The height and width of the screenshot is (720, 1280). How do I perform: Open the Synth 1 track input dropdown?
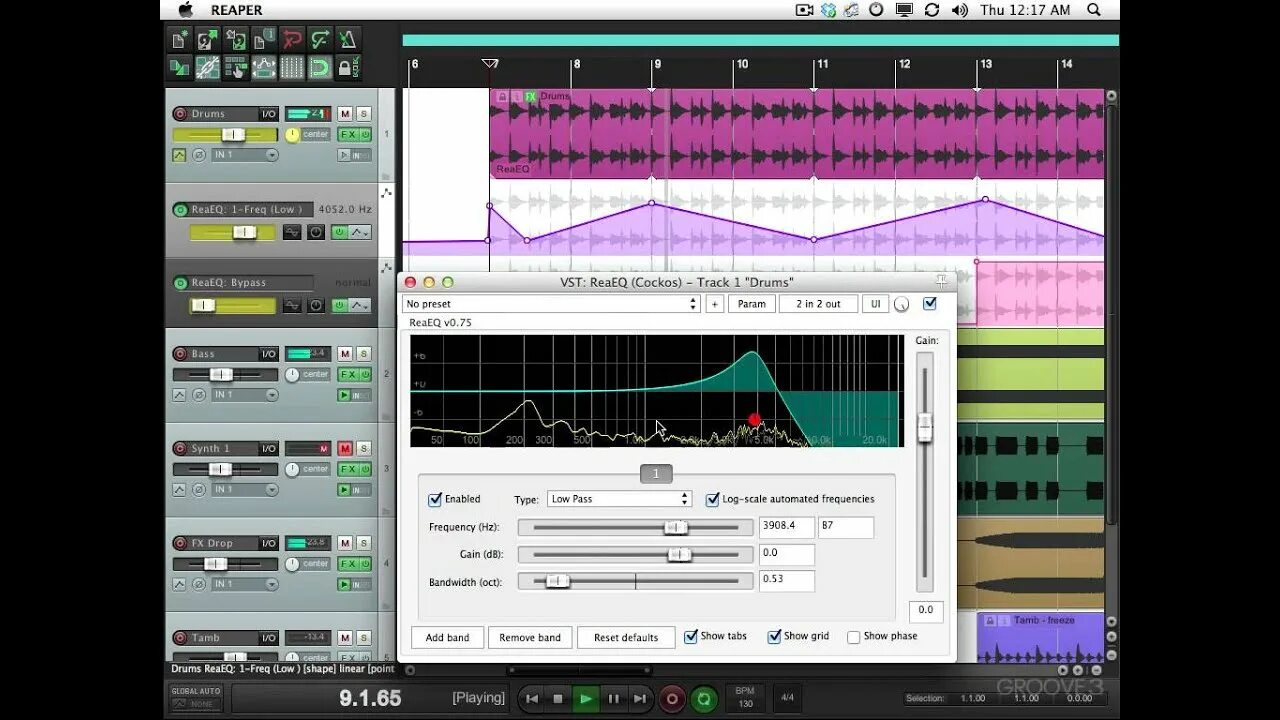[245, 490]
